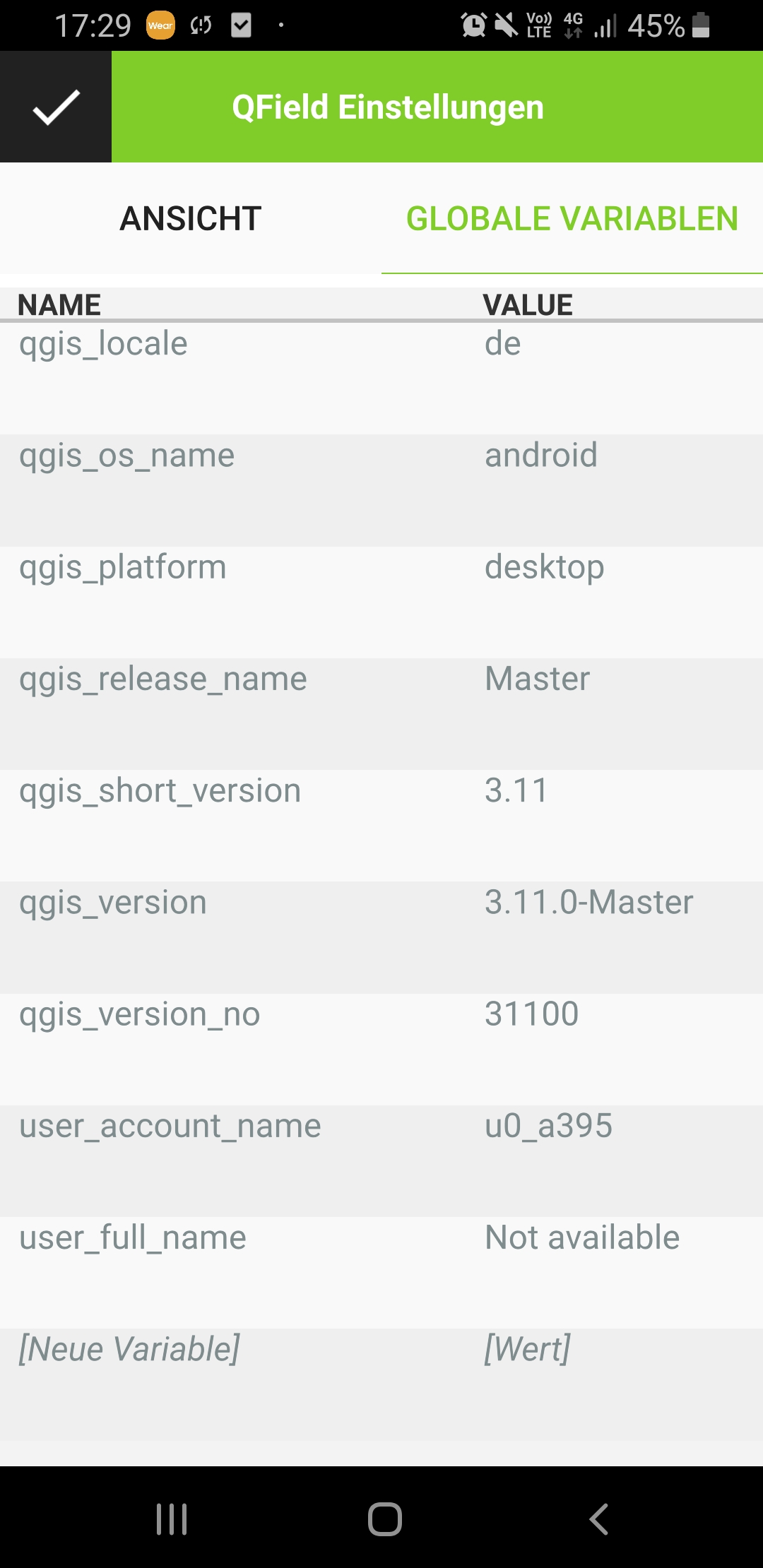
Task: Tap the checkbox notification icon
Action: 242,25
